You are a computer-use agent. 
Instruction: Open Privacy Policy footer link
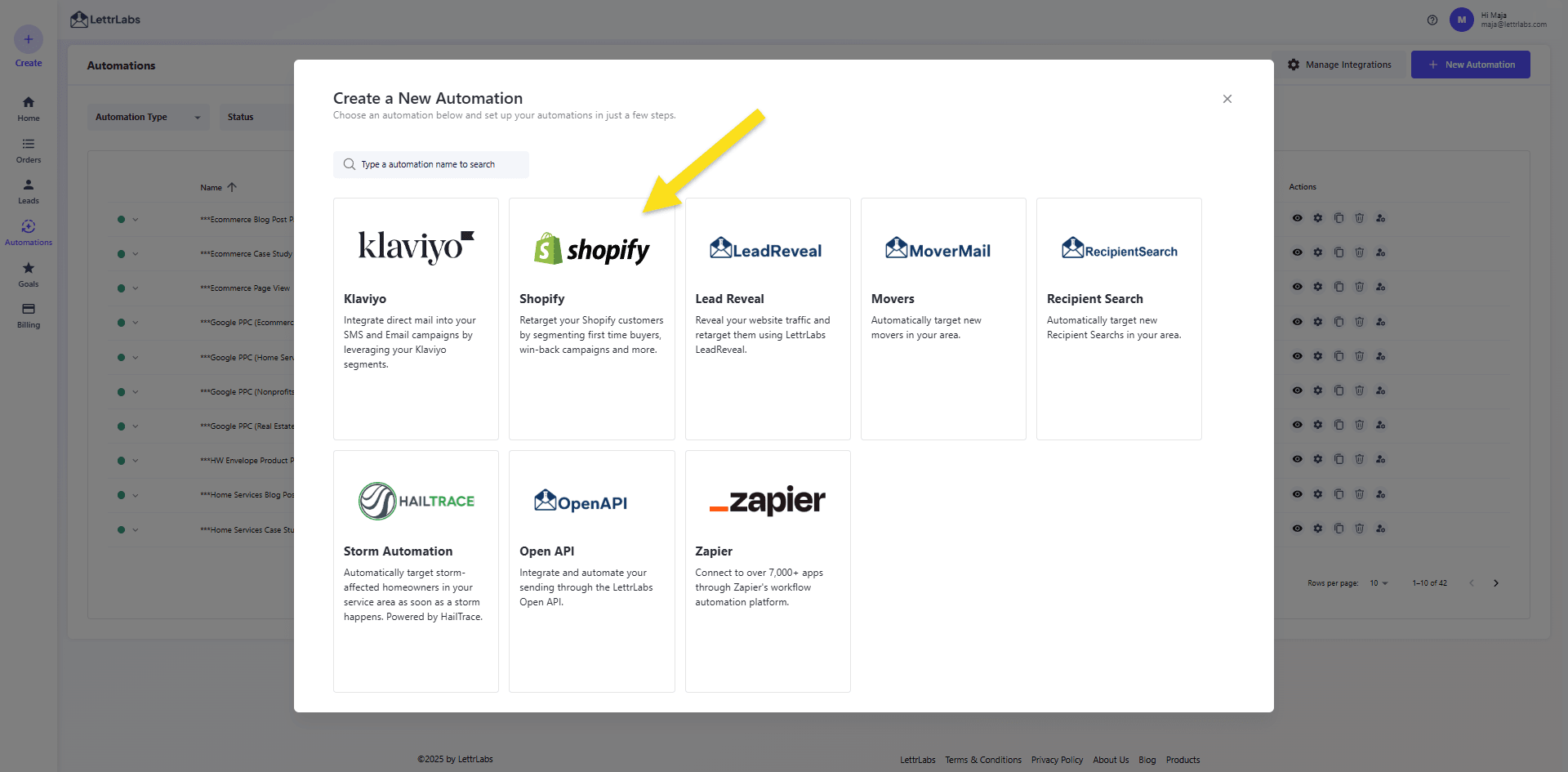click(x=1057, y=760)
